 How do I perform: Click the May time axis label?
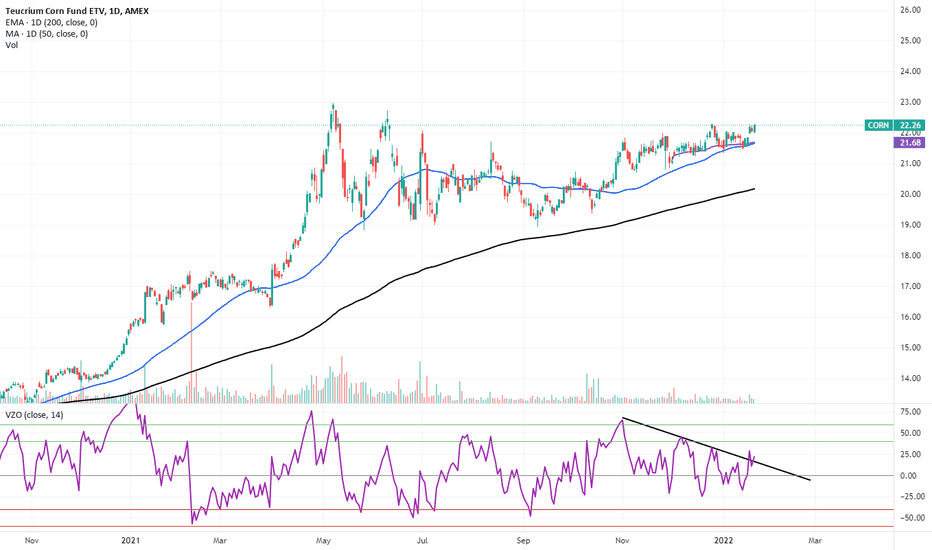(323, 540)
